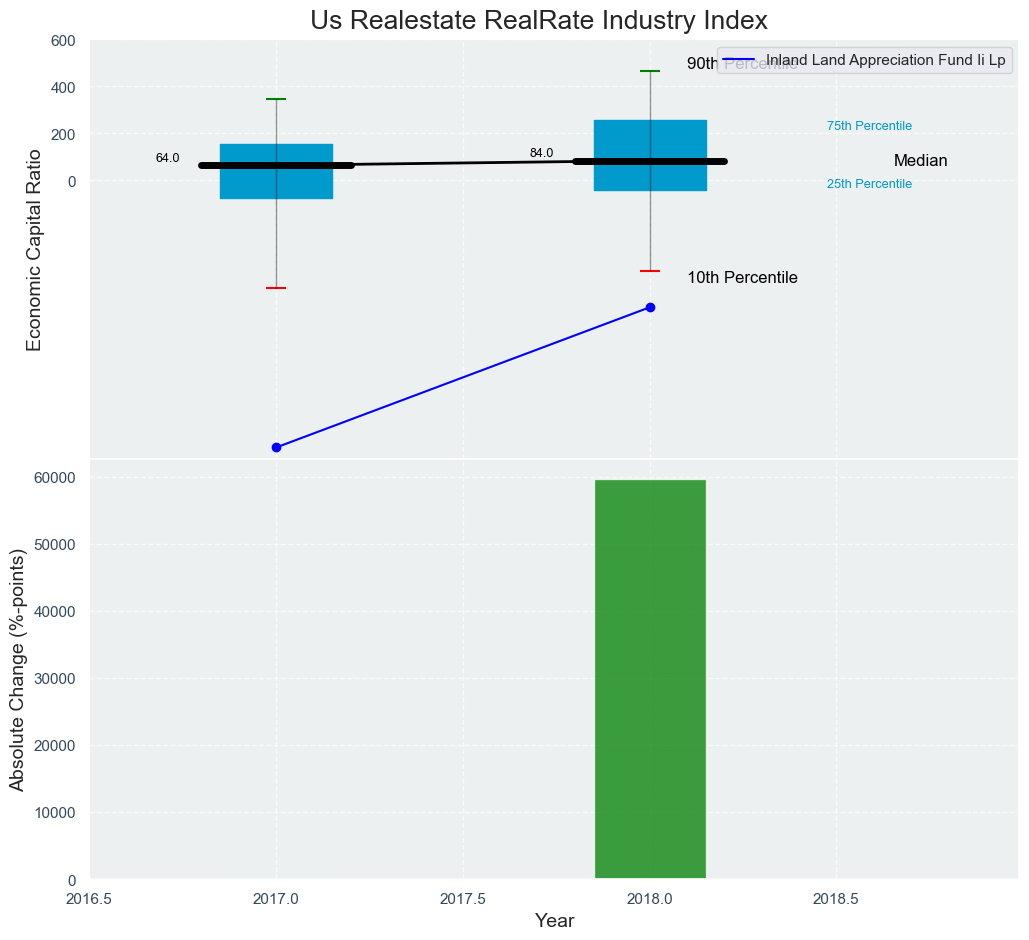Click the '75th Percentile' annotation
This screenshot has height=940, width=1029.
(x=869, y=126)
